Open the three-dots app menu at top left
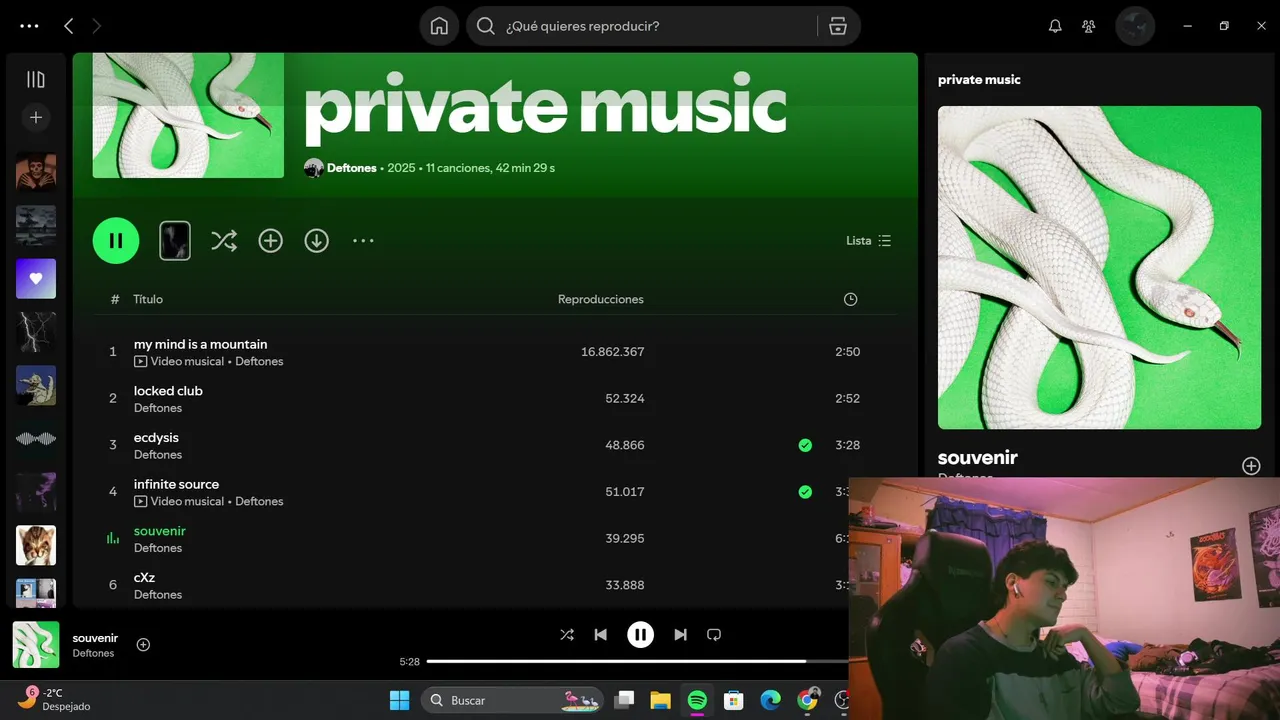1280x720 pixels. pyautogui.click(x=29, y=26)
